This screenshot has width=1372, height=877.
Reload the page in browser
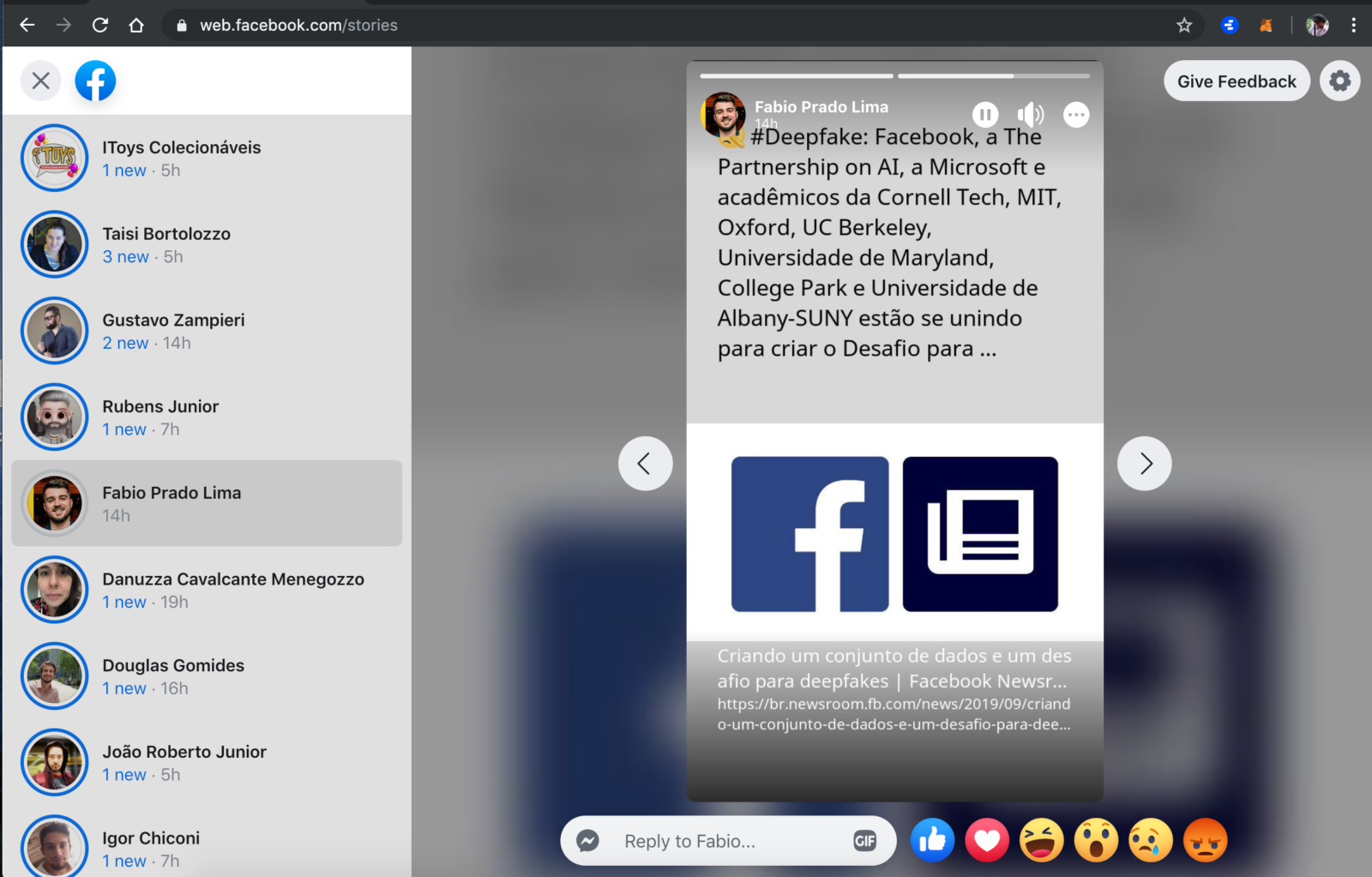pos(100,25)
